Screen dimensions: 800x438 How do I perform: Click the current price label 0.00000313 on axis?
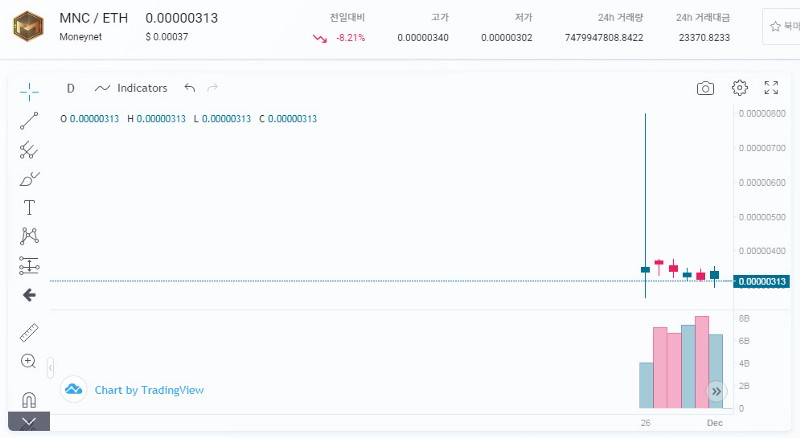(761, 281)
